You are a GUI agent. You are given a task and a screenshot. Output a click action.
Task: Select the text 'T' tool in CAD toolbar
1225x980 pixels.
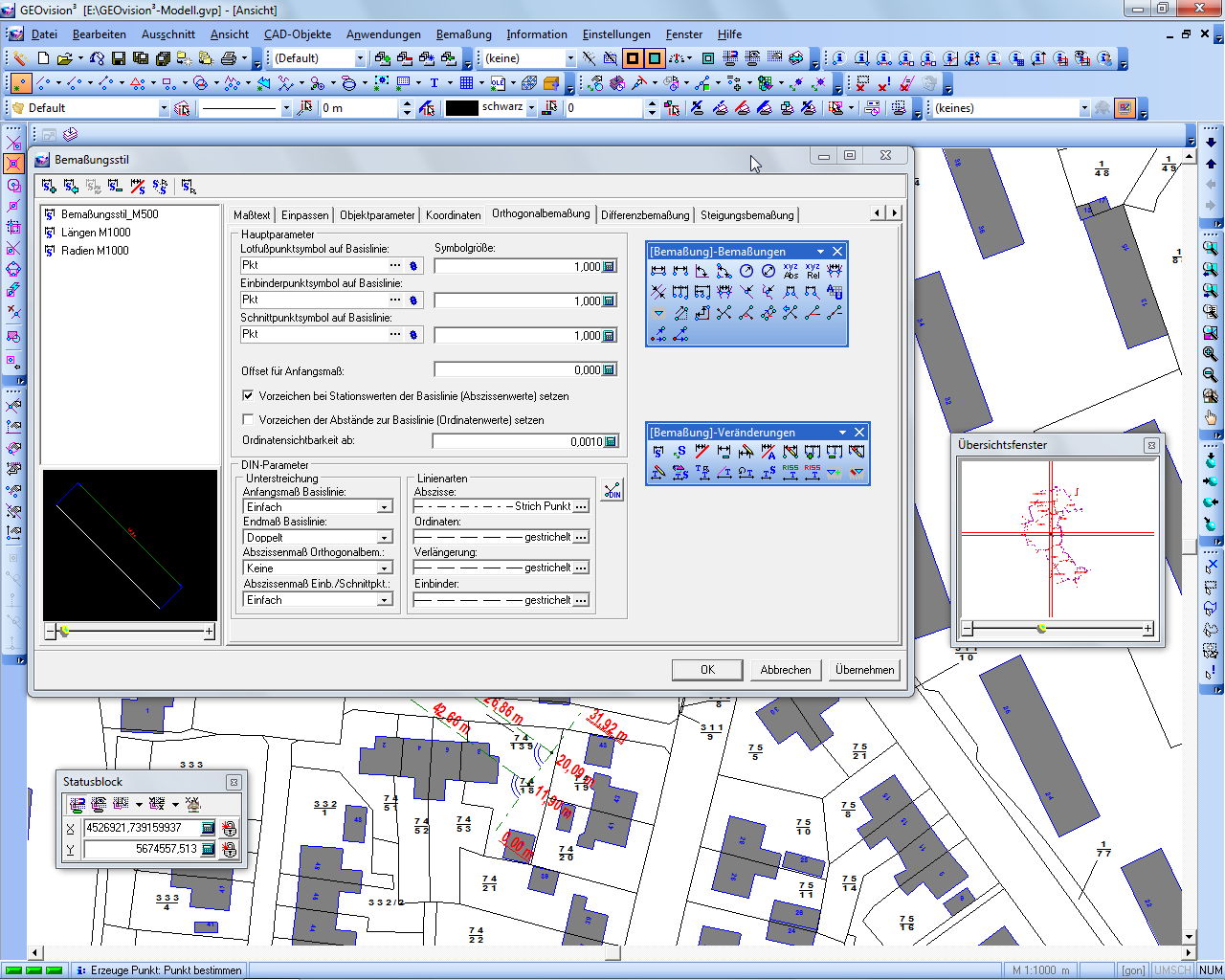pyautogui.click(x=434, y=83)
